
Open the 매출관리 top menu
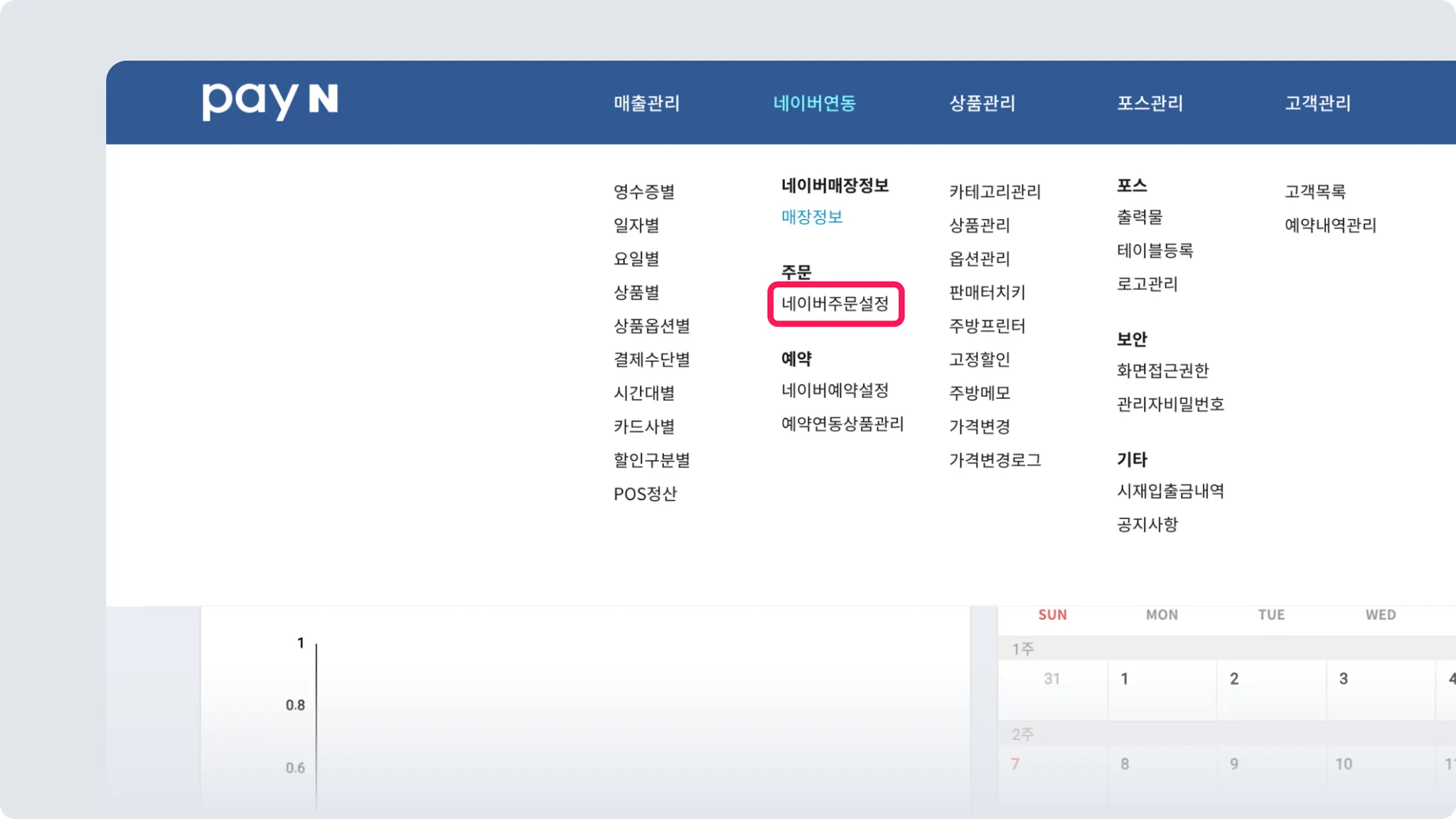pyautogui.click(x=646, y=103)
